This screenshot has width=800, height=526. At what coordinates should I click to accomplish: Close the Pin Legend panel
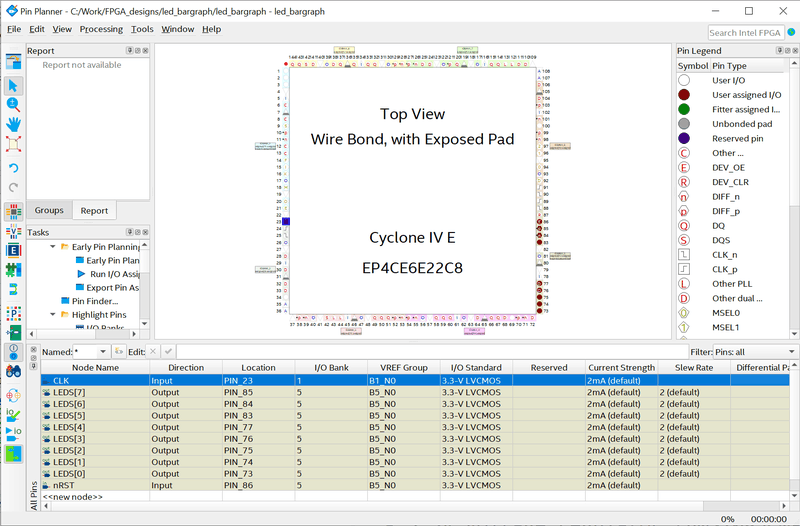tap(795, 51)
